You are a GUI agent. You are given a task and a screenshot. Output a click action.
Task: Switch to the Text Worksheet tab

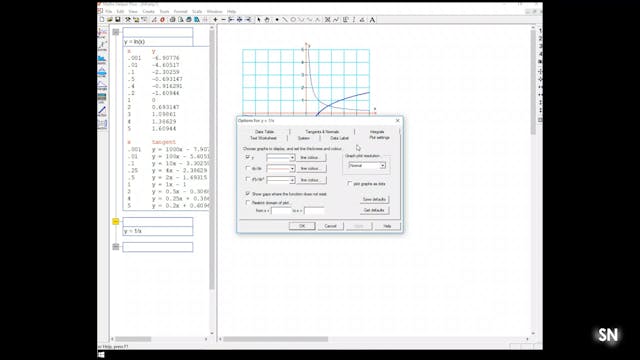click(263, 138)
